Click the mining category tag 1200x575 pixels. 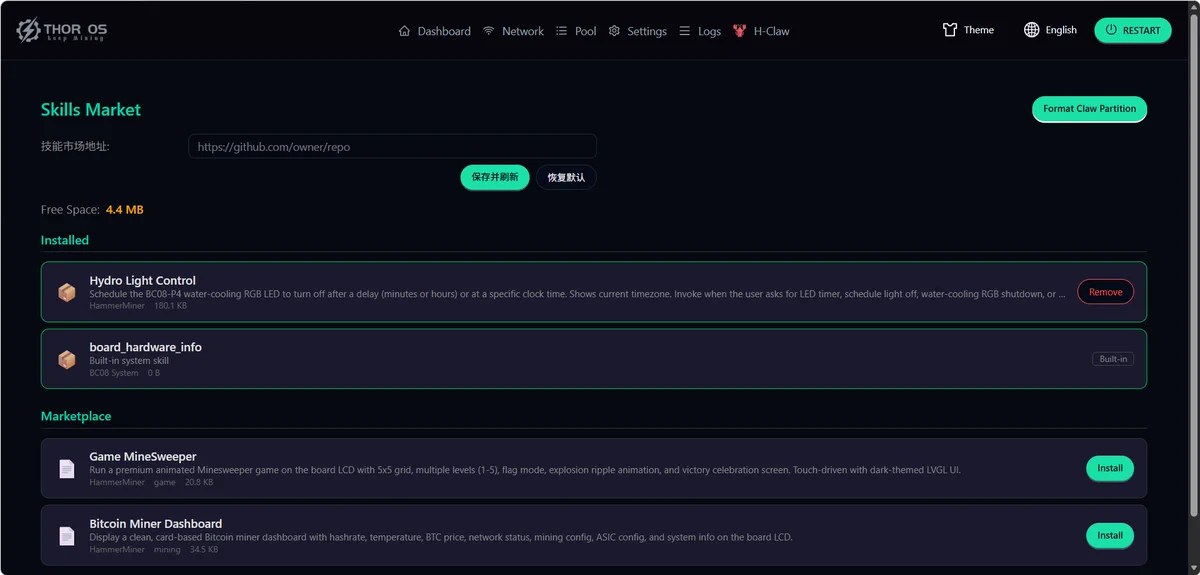pos(167,549)
